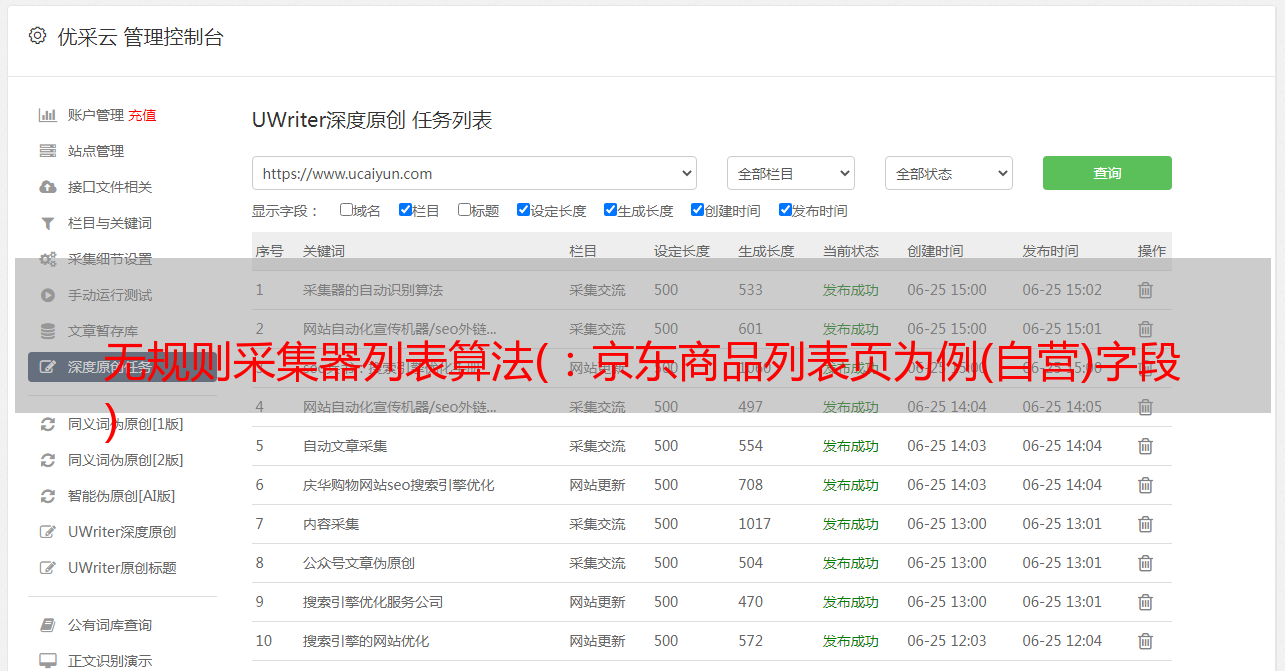1285x671 pixels.
Task: Open the site URL dropdown
Action: (x=474, y=173)
